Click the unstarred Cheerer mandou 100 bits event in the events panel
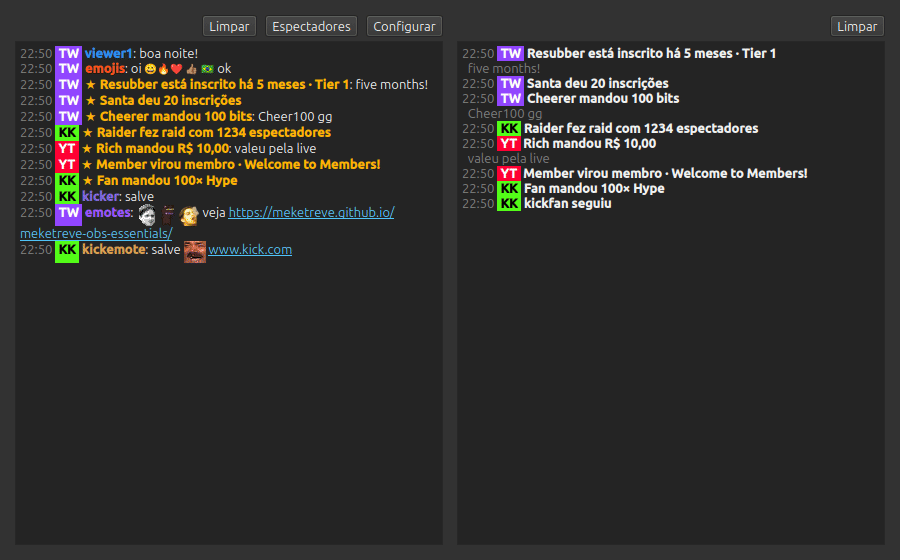The width and height of the screenshot is (900, 560). pyautogui.click(x=603, y=99)
